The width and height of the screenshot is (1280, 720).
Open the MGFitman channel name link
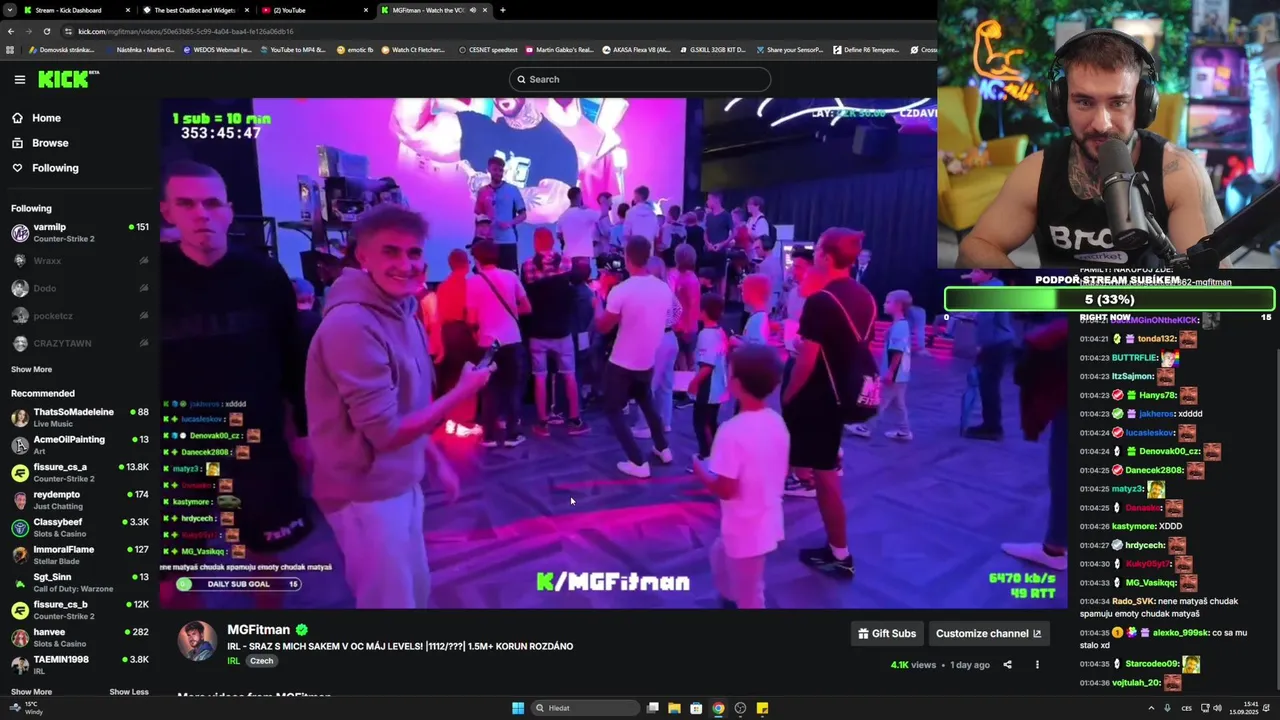[258, 630]
